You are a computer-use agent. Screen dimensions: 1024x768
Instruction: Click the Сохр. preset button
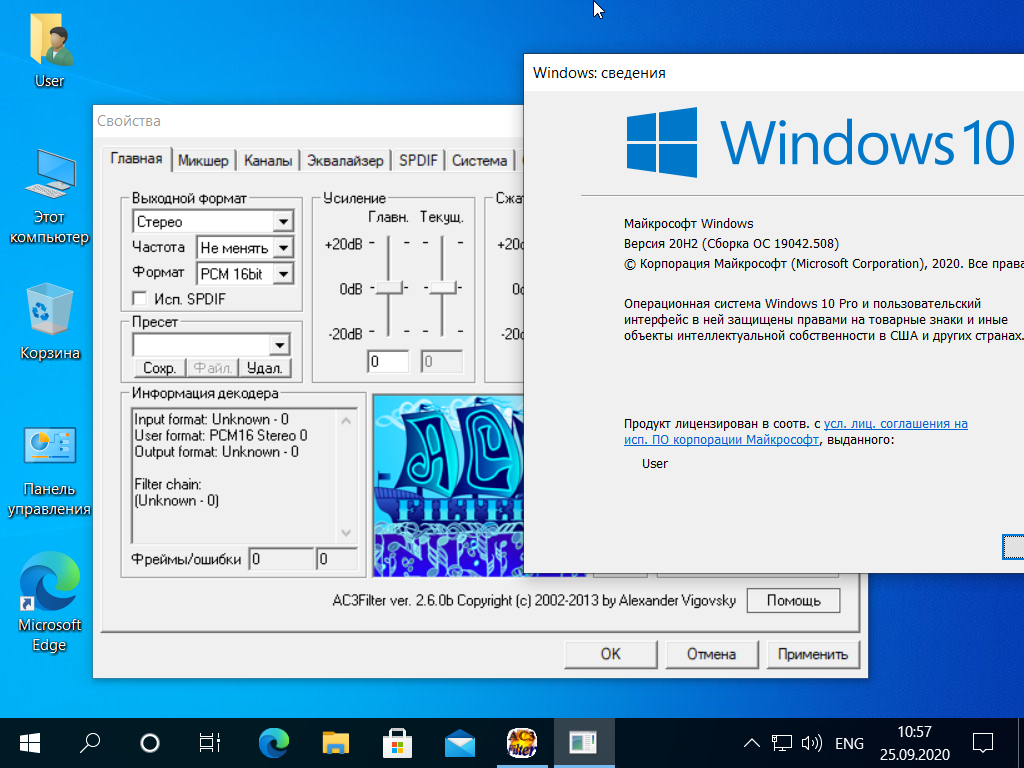pos(159,368)
